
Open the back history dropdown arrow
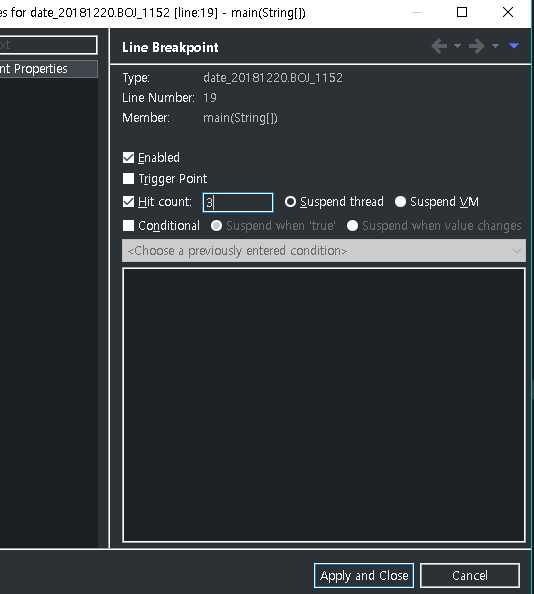click(x=457, y=46)
